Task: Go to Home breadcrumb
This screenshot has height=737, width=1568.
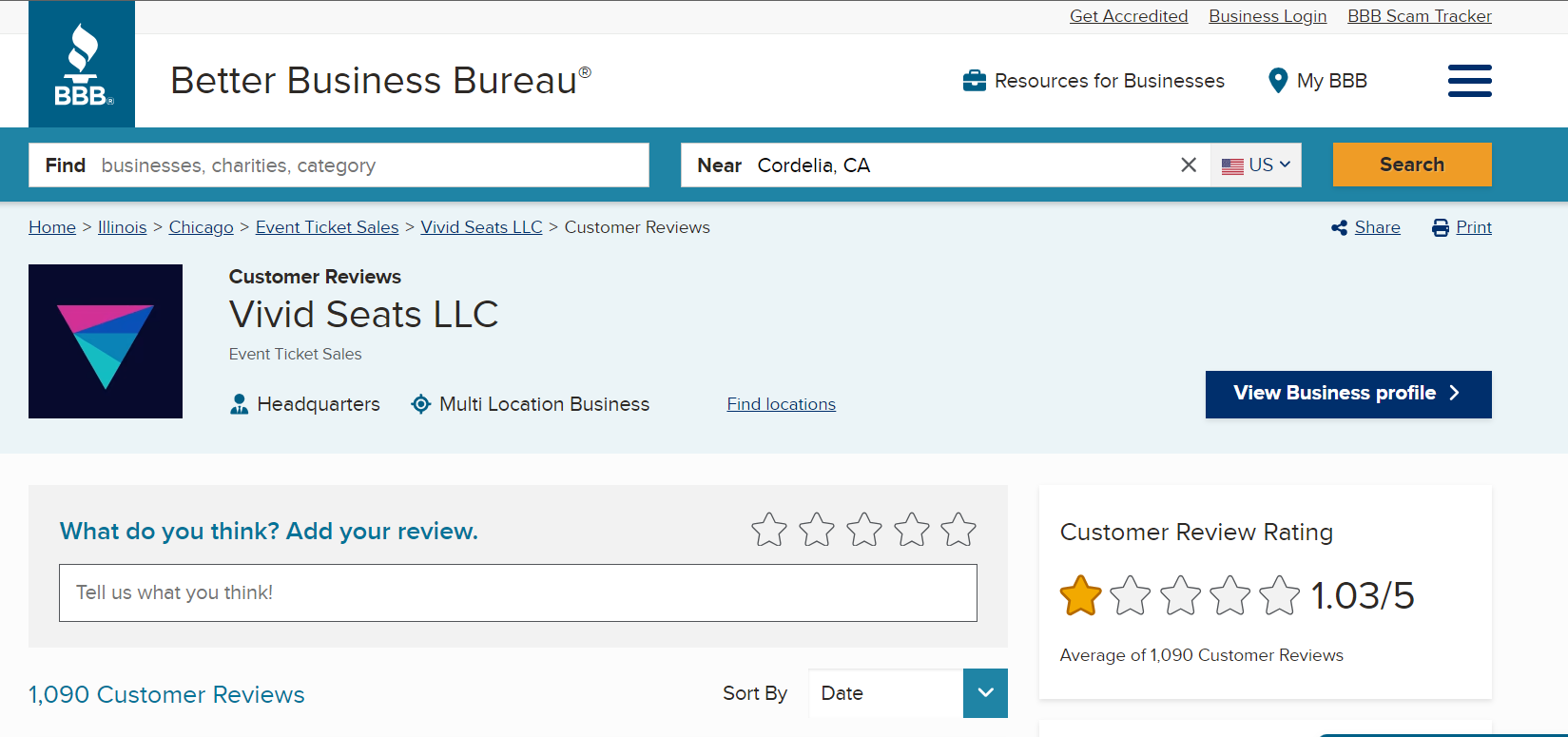Action: pos(52,227)
